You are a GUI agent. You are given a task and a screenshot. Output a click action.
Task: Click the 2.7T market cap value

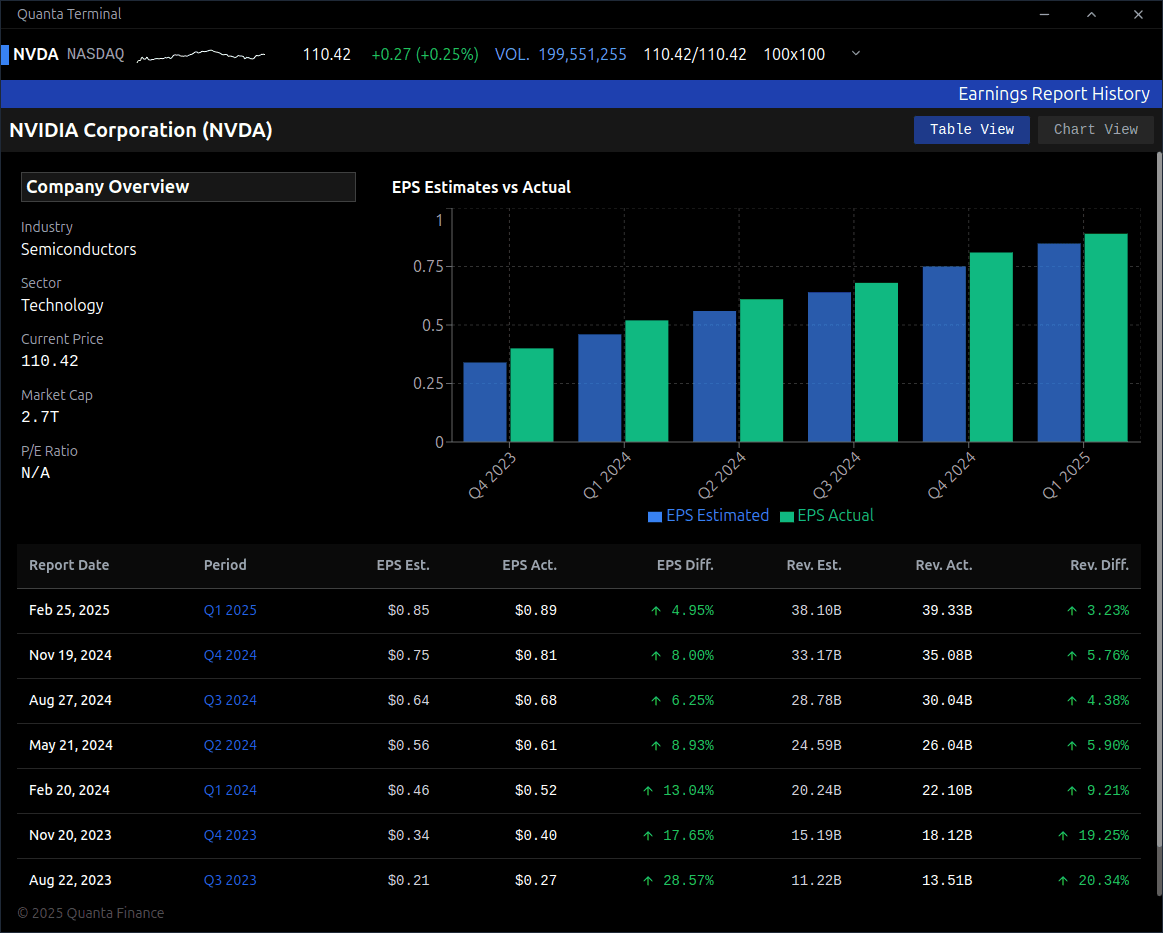[x=40, y=417]
